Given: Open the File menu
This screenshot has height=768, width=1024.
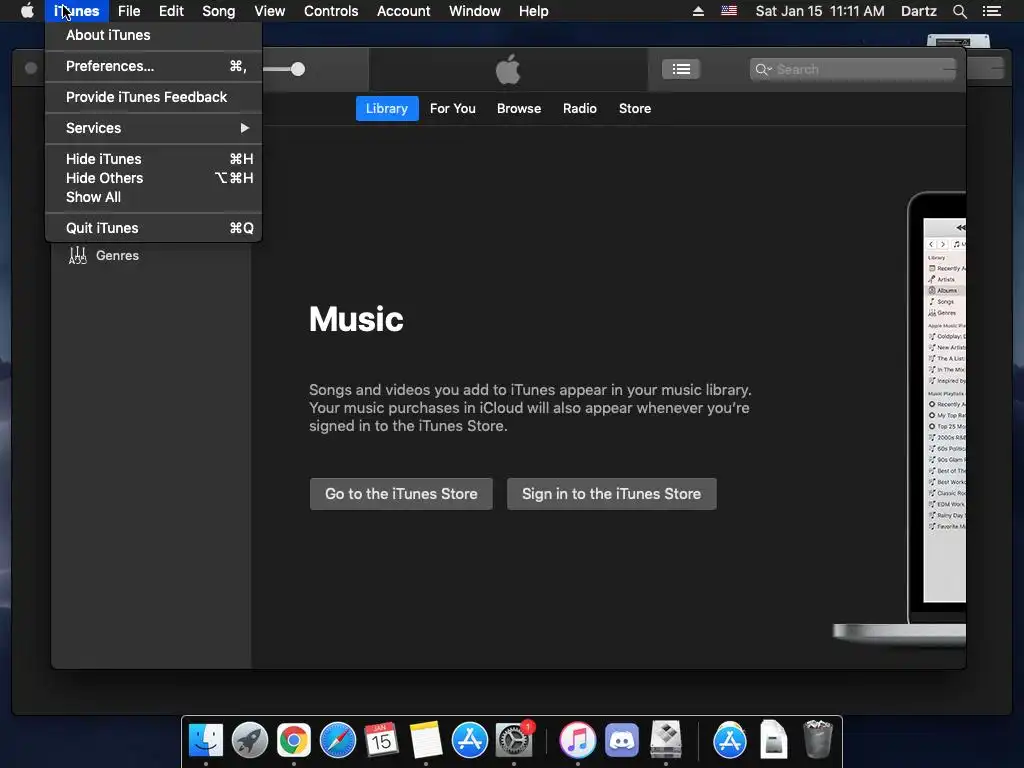Looking at the screenshot, I should point(129,11).
